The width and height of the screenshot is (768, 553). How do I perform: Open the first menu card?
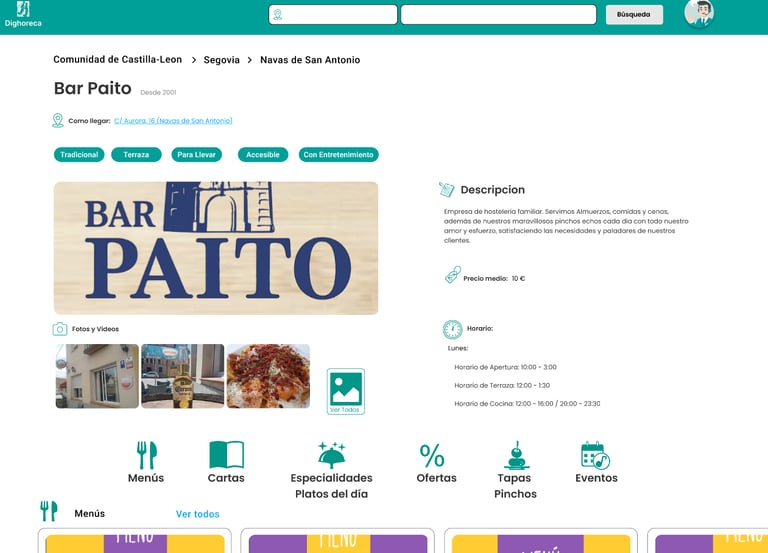[x=135, y=541]
